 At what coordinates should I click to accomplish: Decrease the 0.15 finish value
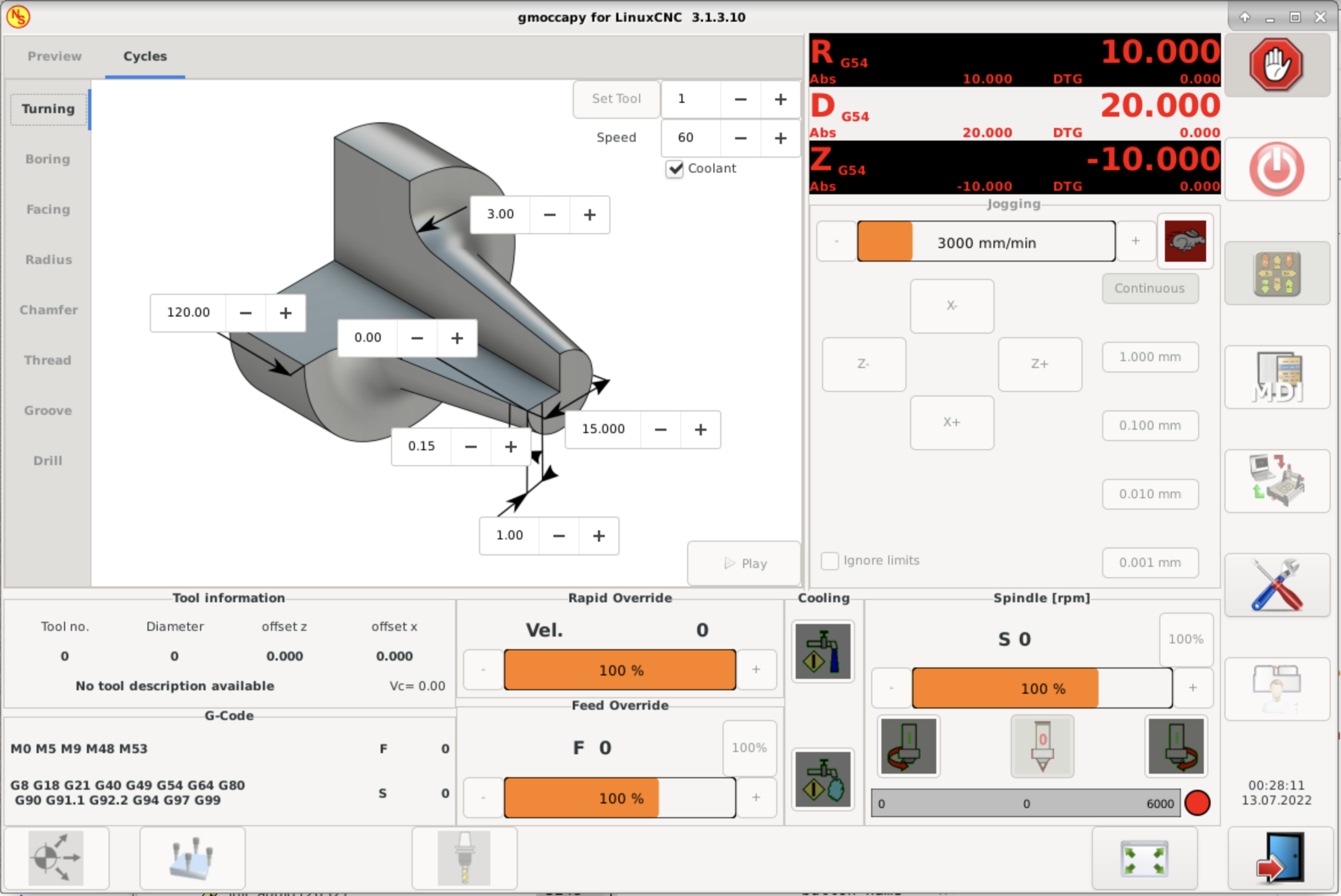click(470, 447)
